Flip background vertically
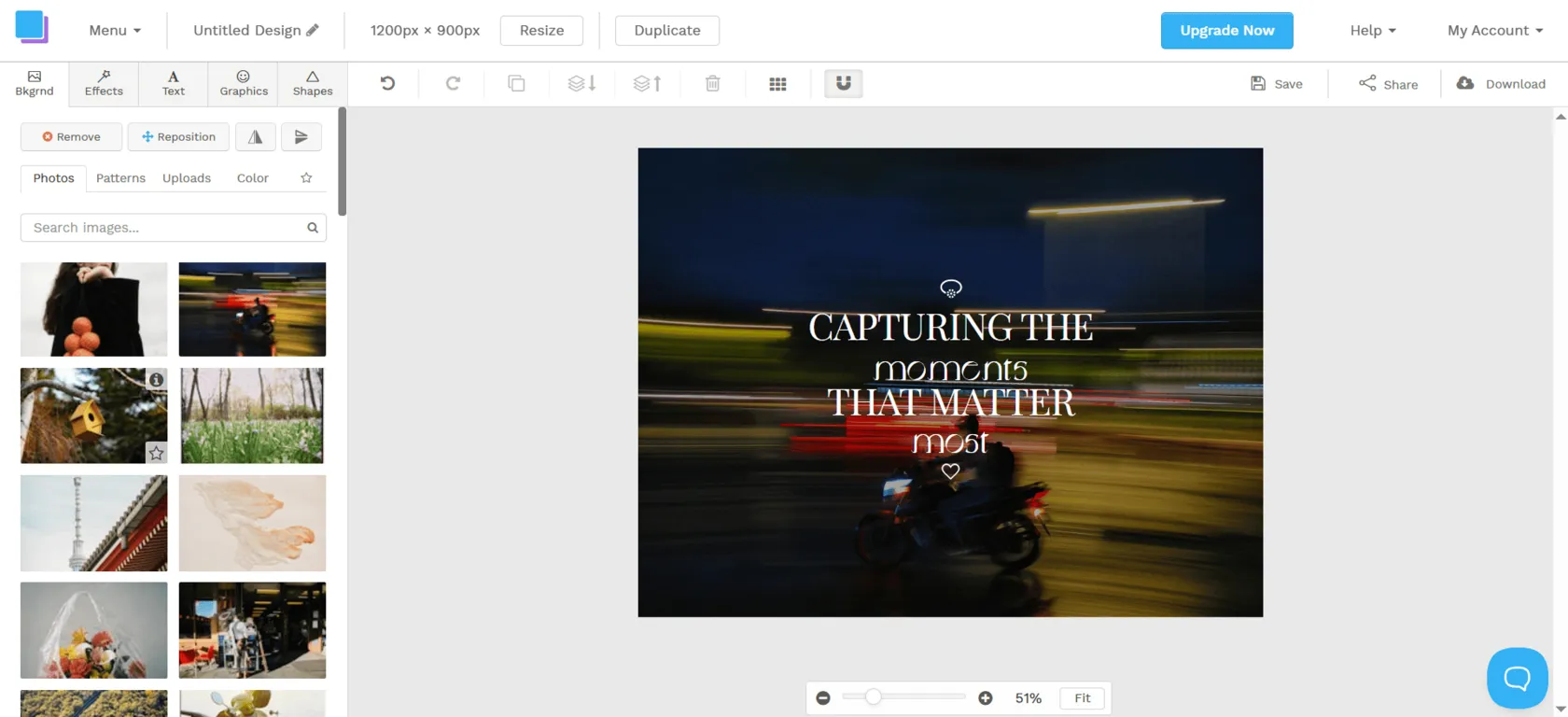 click(301, 137)
